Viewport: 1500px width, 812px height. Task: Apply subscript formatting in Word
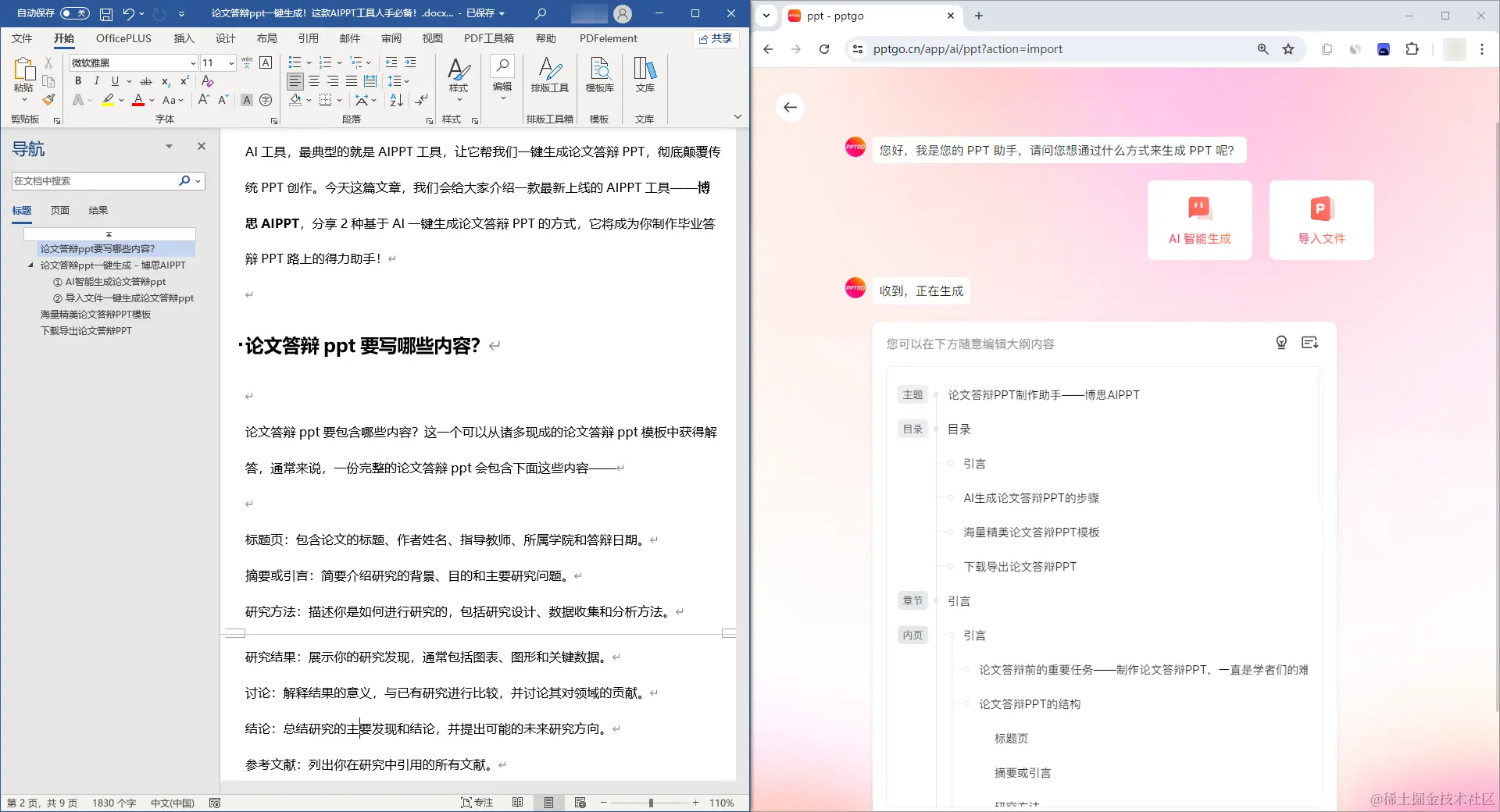click(166, 81)
